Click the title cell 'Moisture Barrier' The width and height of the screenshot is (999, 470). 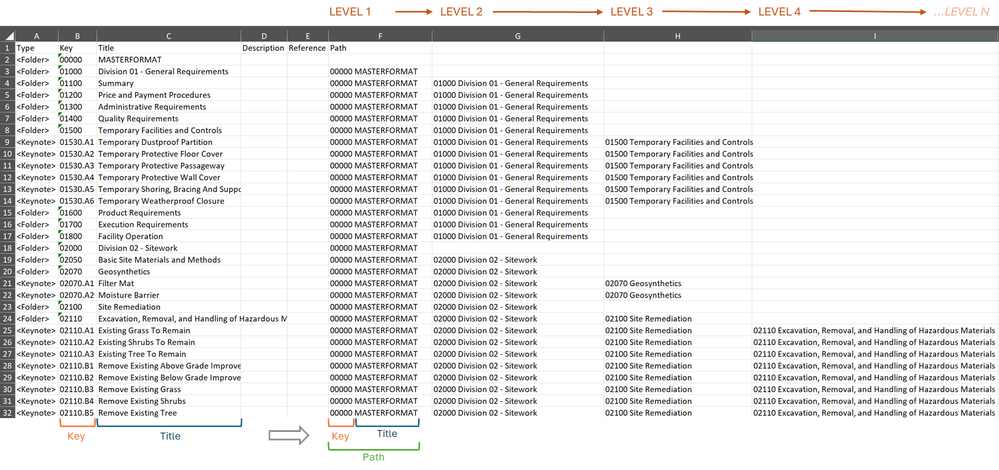tap(169, 295)
